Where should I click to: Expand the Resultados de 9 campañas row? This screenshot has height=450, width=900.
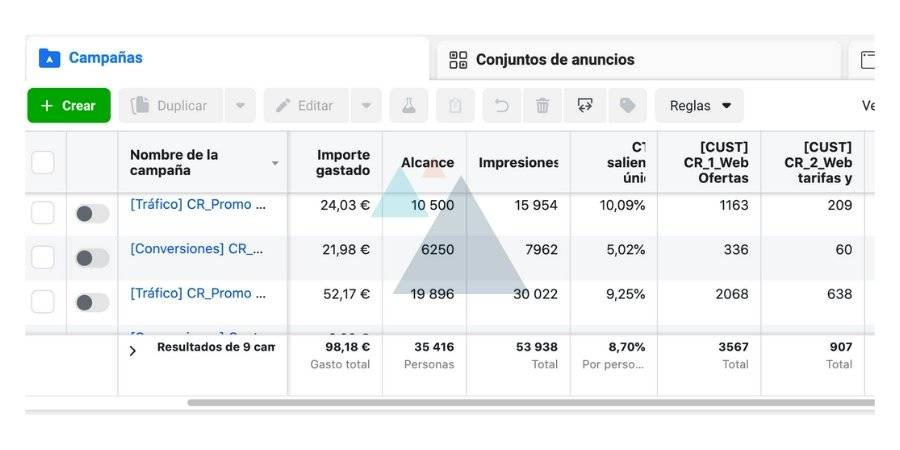point(133,351)
